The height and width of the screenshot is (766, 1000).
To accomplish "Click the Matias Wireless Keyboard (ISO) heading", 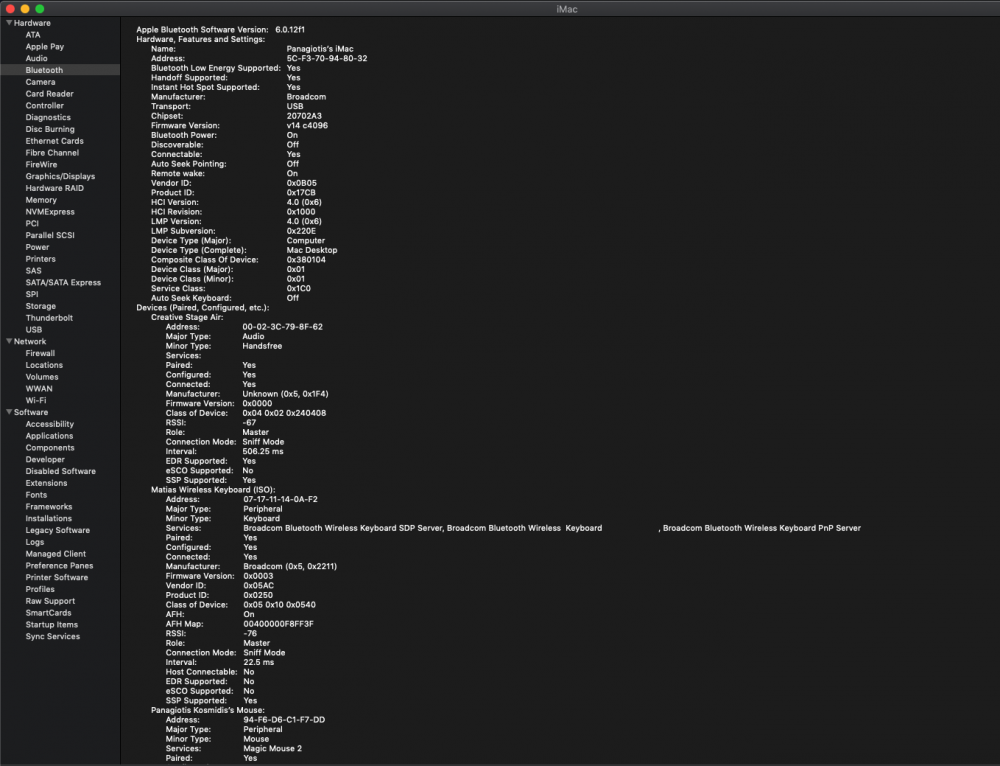I will coord(213,490).
